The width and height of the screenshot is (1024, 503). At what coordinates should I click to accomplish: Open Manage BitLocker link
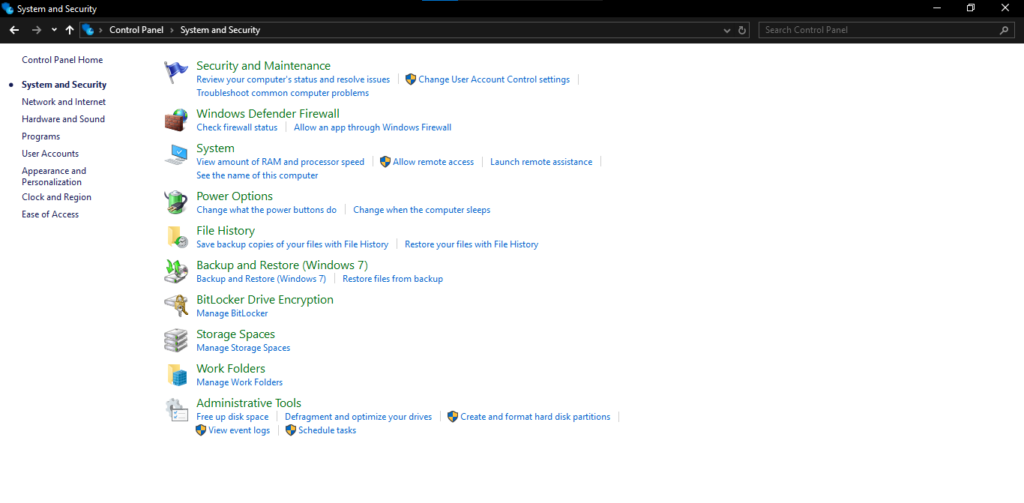coord(232,313)
